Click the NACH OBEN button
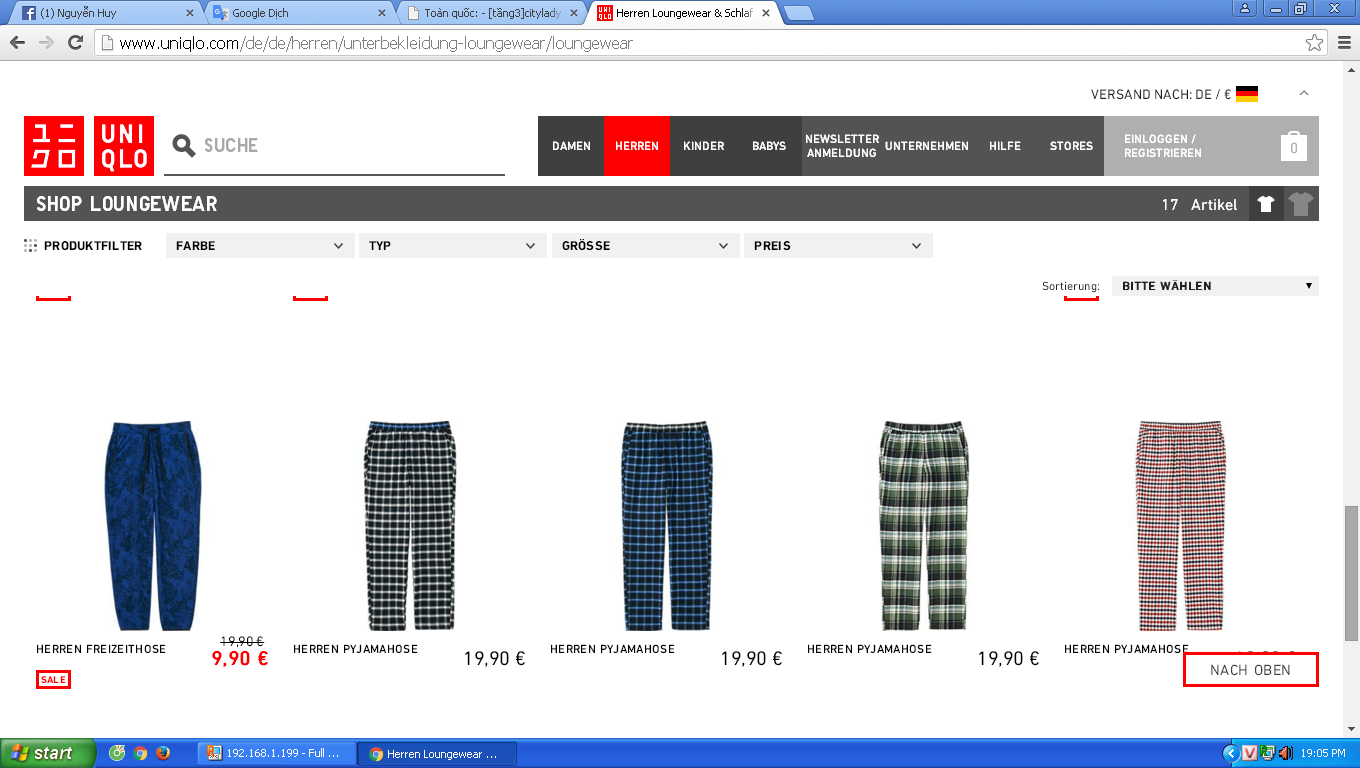The height and width of the screenshot is (768, 1360). point(1250,670)
